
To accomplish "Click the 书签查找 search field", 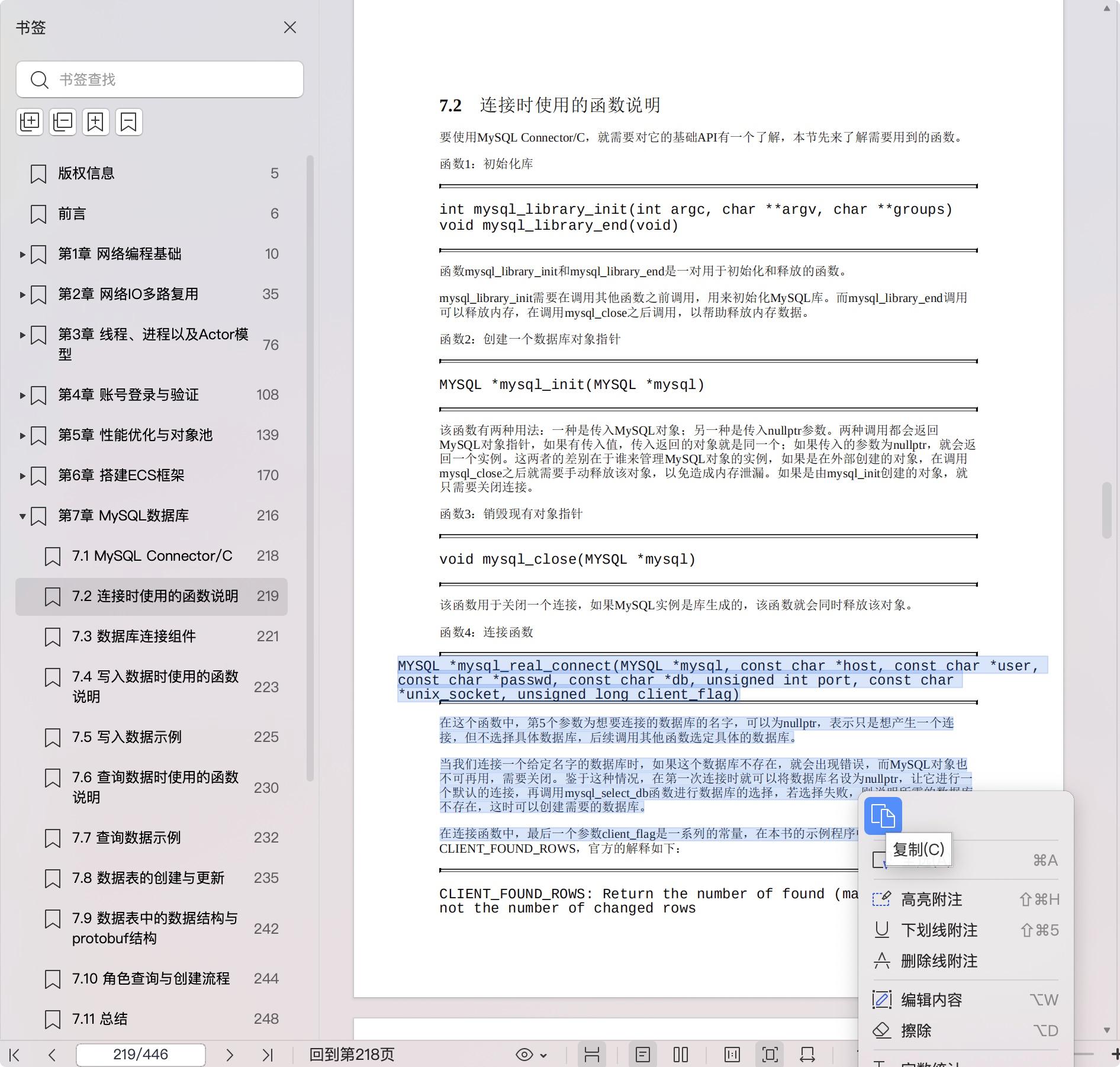I will click(160, 79).
